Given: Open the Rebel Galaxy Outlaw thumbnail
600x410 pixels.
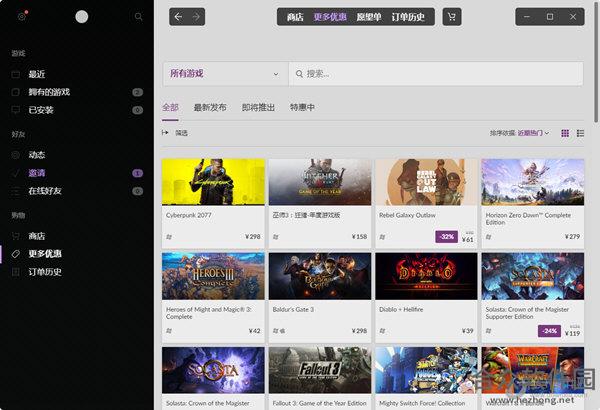Looking at the screenshot, I should pos(426,182).
